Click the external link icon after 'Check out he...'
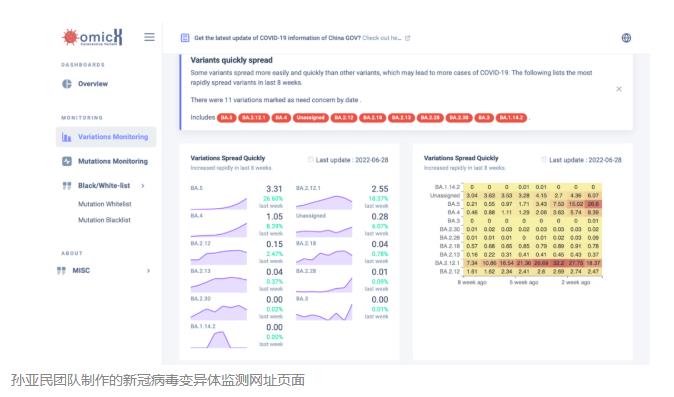 coord(407,38)
